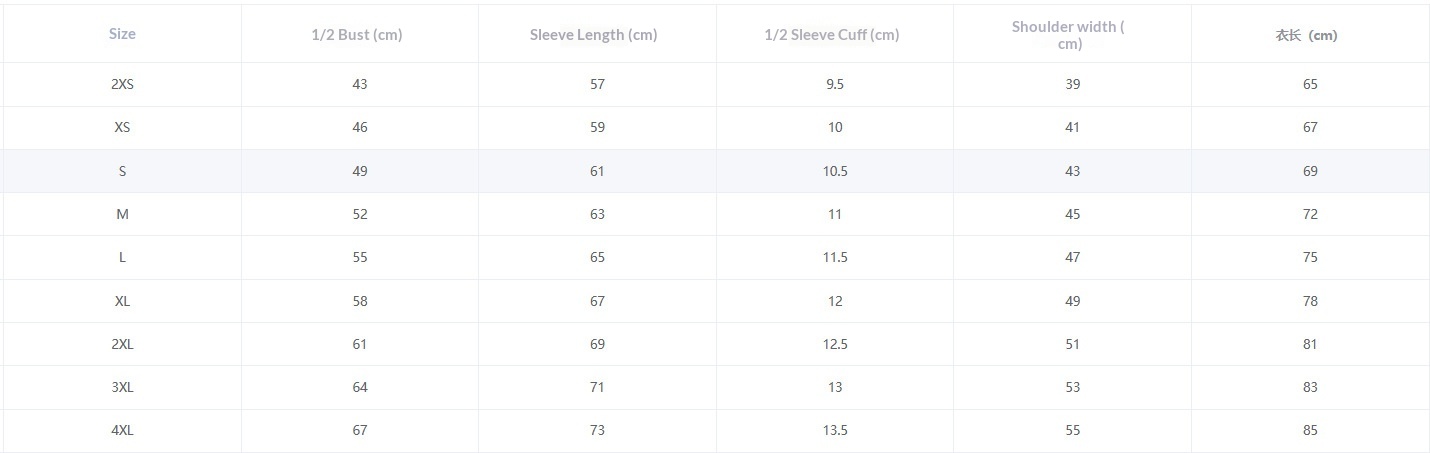Click the Sleeve Cuff value 11.5 for L
This screenshot has height=453, width=1430.
(x=835, y=257)
